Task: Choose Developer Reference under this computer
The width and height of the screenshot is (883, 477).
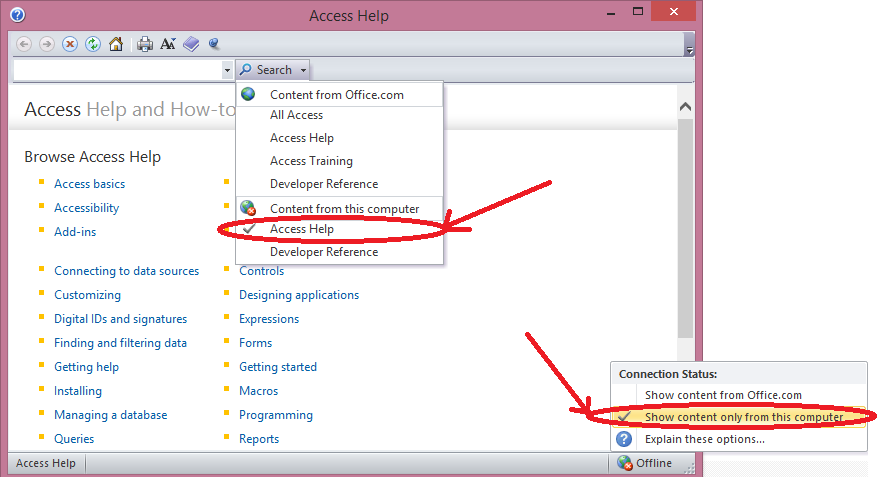Action: click(x=324, y=252)
